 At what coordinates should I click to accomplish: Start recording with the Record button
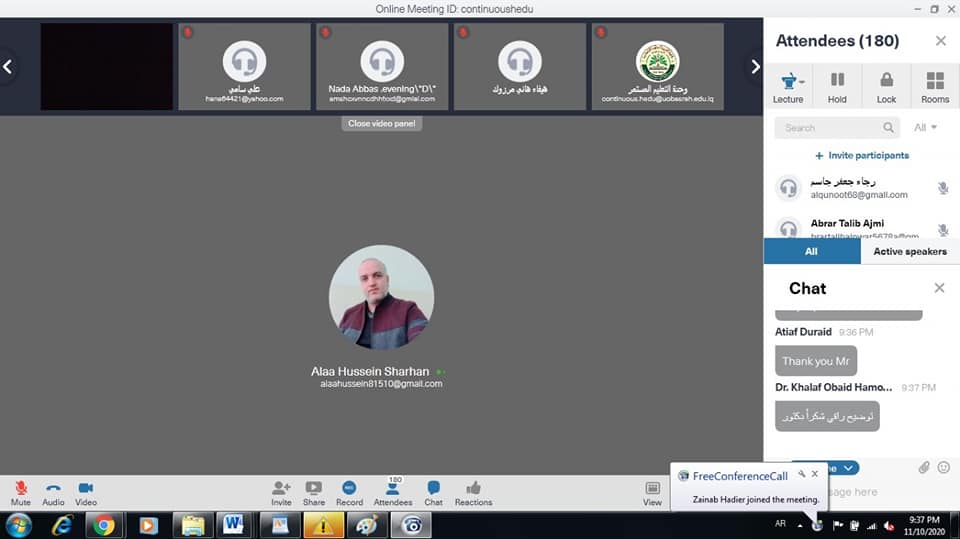(x=349, y=491)
